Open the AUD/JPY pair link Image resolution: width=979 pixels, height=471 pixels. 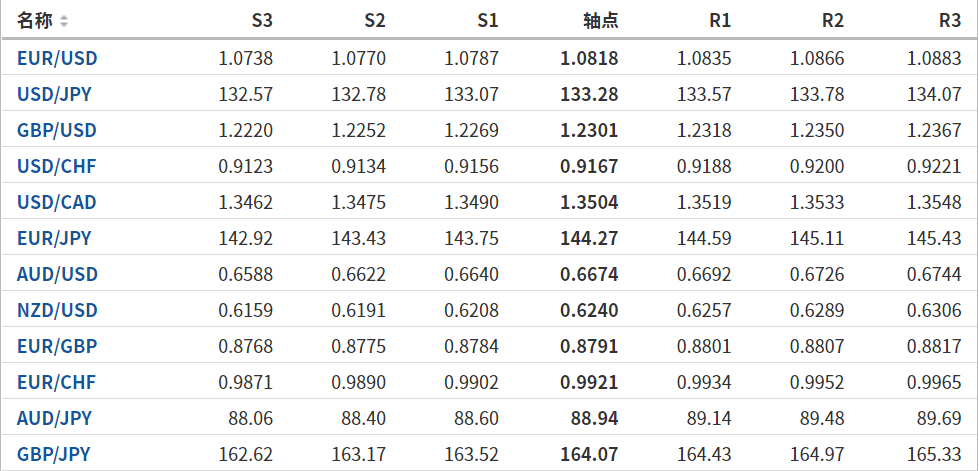(x=54, y=418)
